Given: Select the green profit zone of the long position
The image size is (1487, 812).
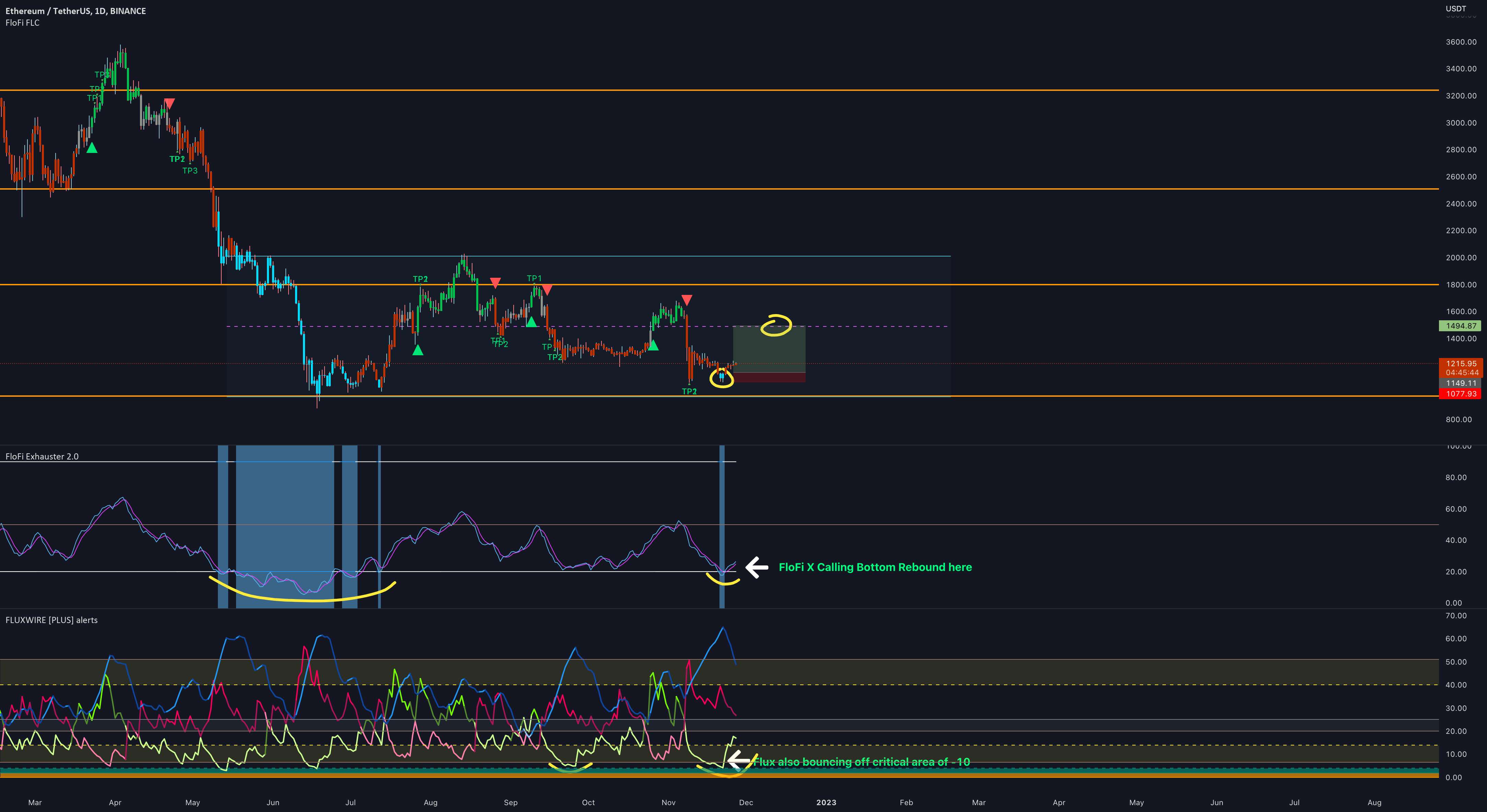Looking at the screenshot, I should (769, 350).
